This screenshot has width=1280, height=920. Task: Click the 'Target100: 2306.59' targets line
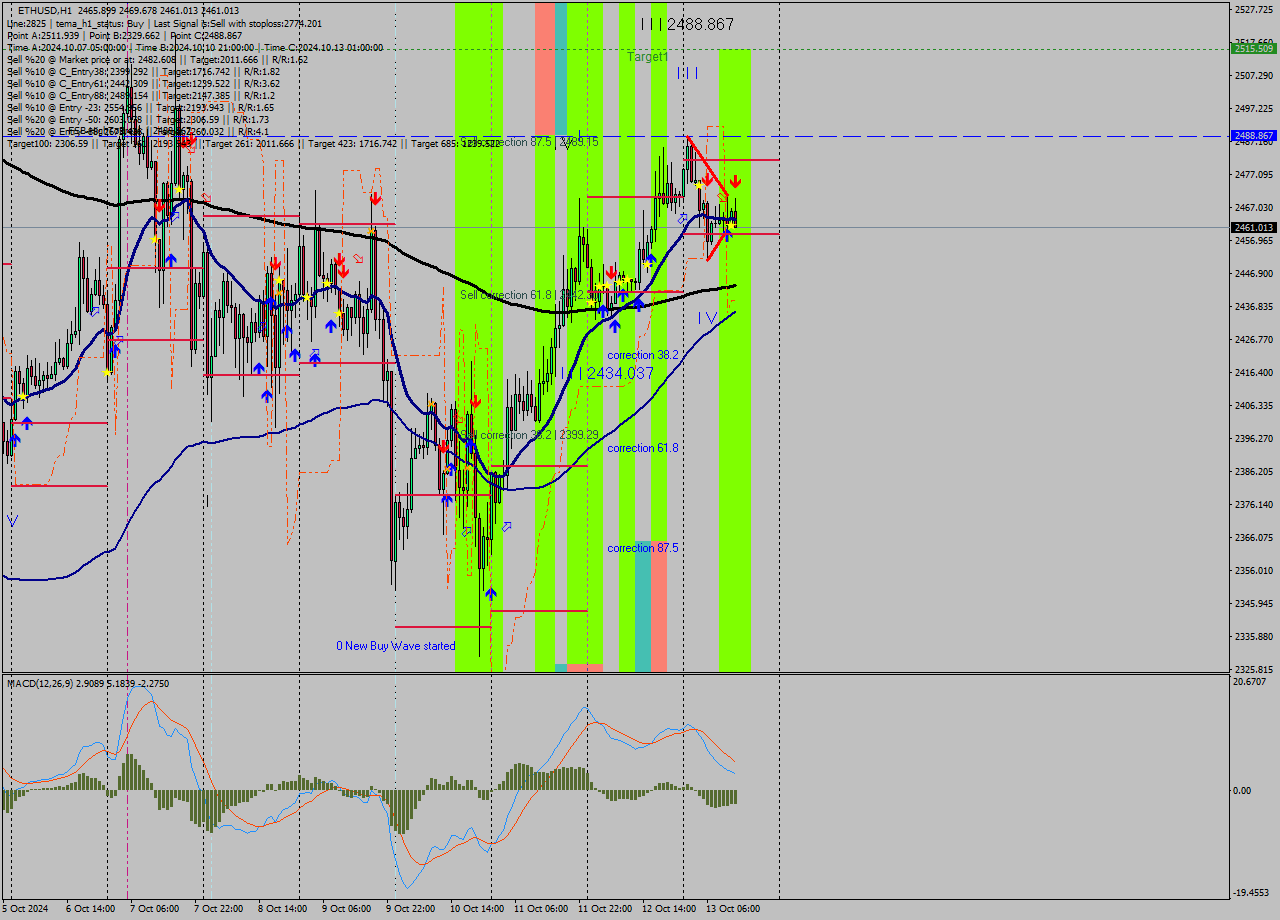point(253,144)
